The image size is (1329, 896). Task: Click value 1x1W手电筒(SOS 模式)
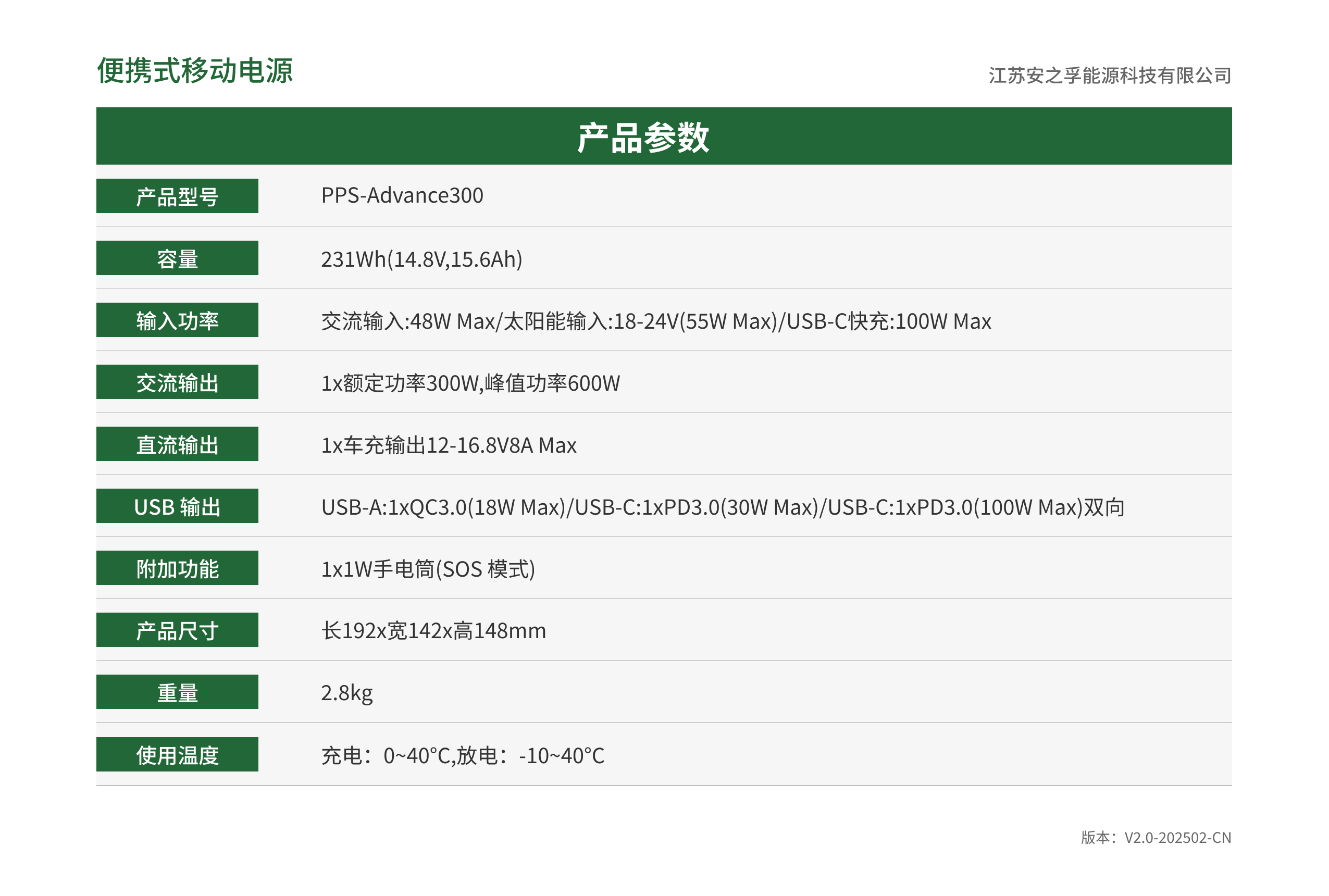[428, 570]
